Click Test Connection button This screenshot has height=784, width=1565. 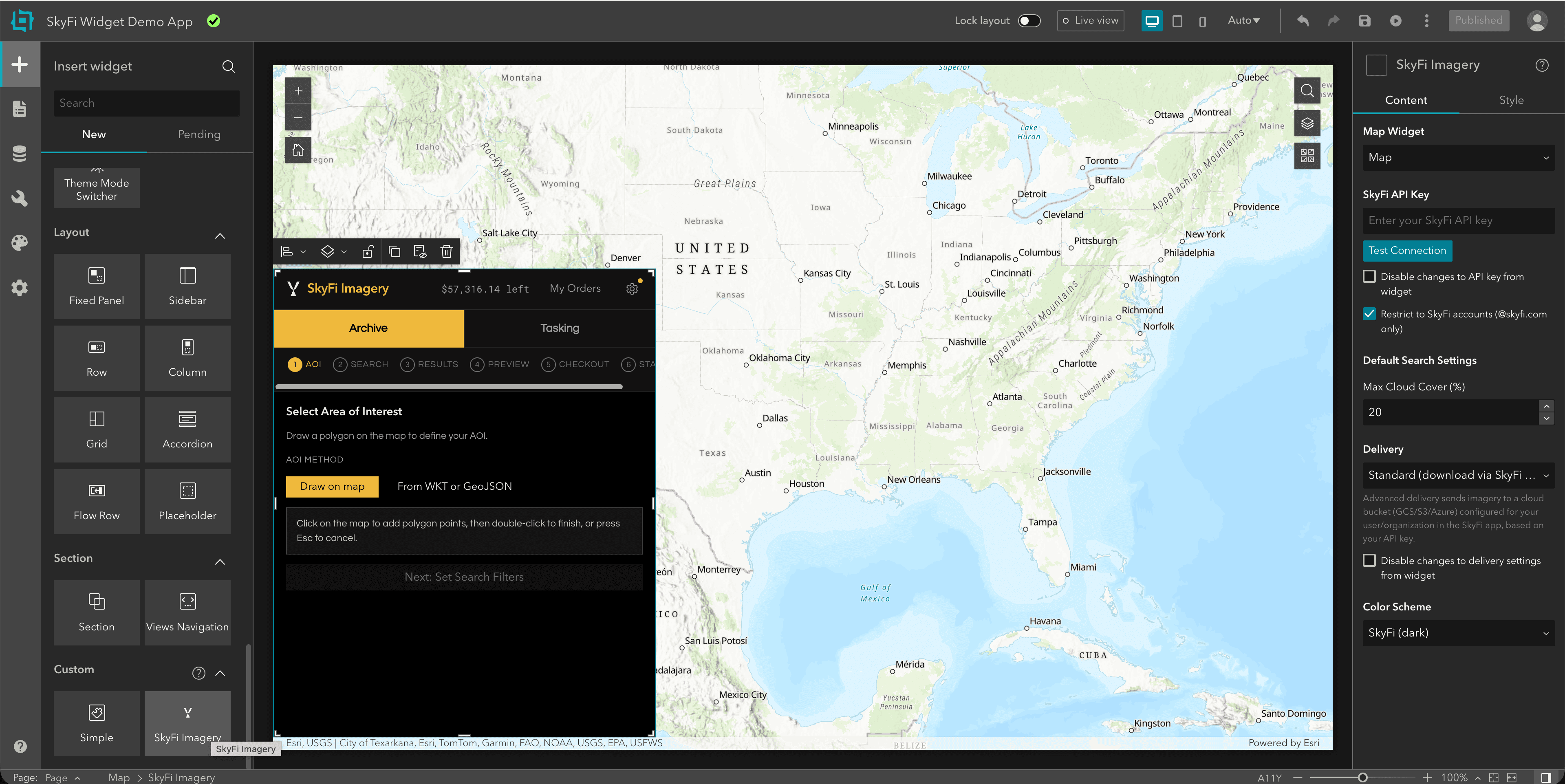coord(1407,251)
